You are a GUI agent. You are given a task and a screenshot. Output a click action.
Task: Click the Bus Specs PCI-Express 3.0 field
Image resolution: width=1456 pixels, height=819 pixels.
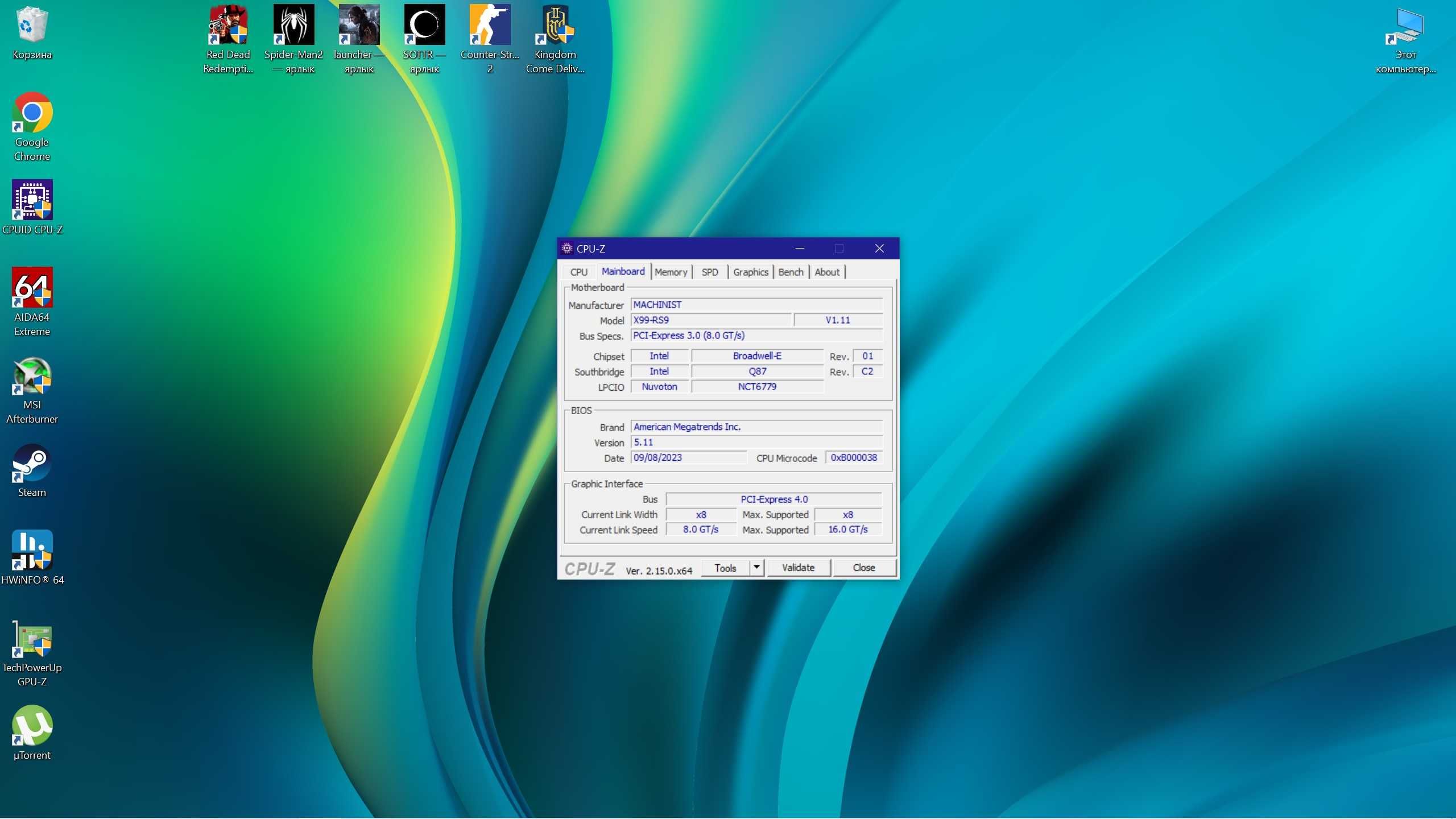click(x=756, y=336)
